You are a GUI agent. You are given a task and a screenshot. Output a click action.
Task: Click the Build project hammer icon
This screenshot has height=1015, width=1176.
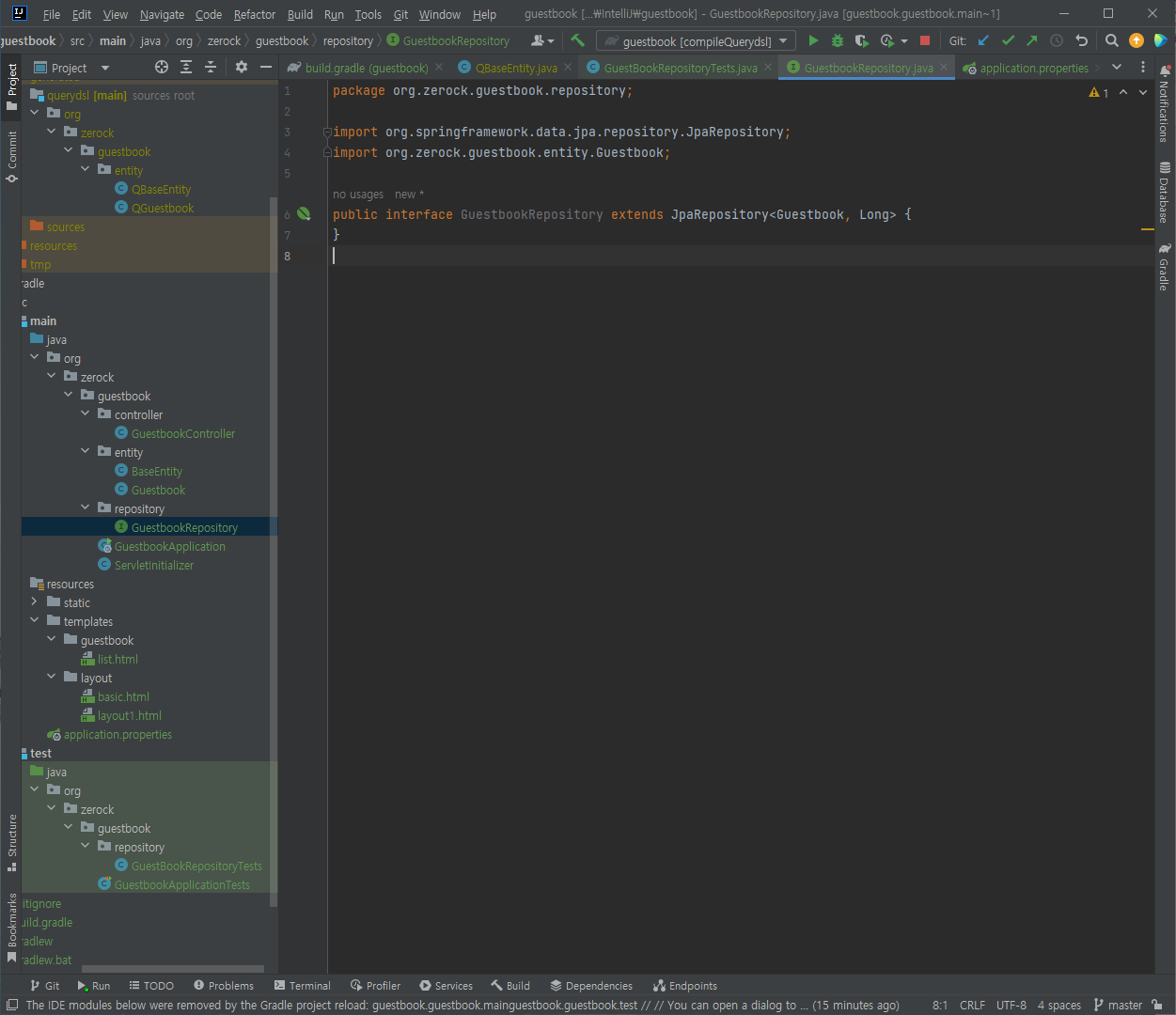pos(577,40)
